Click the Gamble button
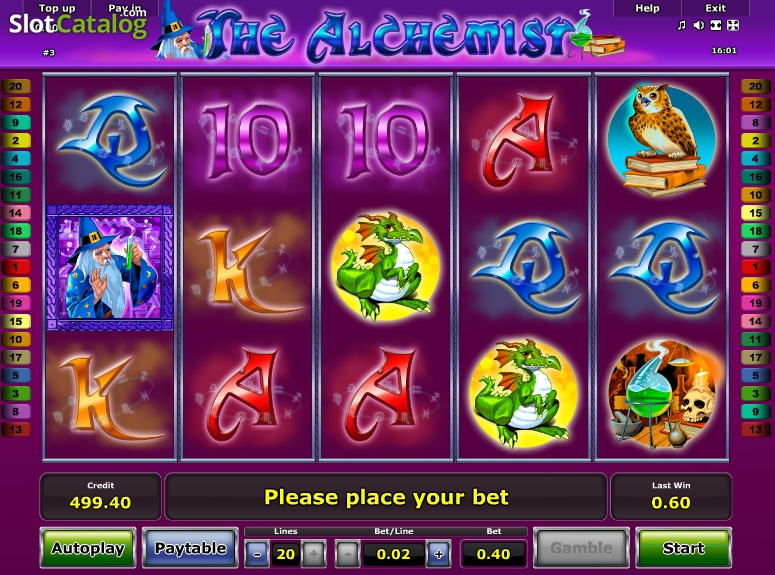The height and width of the screenshot is (575, 775). coord(581,548)
